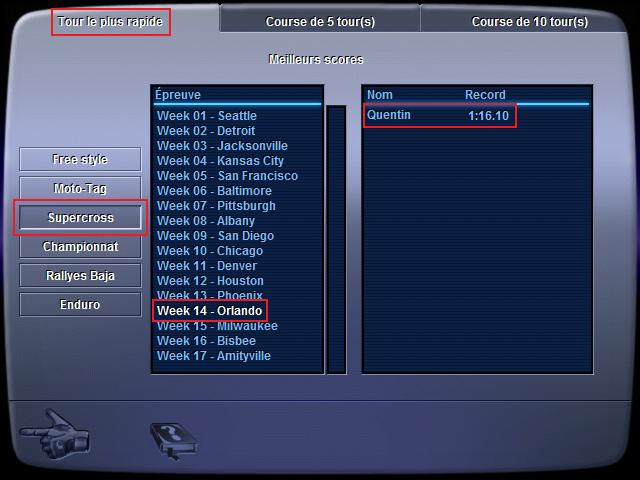Select Week 17 - Amityville event
This screenshot has height=480, width=640.
pos(213,356)
